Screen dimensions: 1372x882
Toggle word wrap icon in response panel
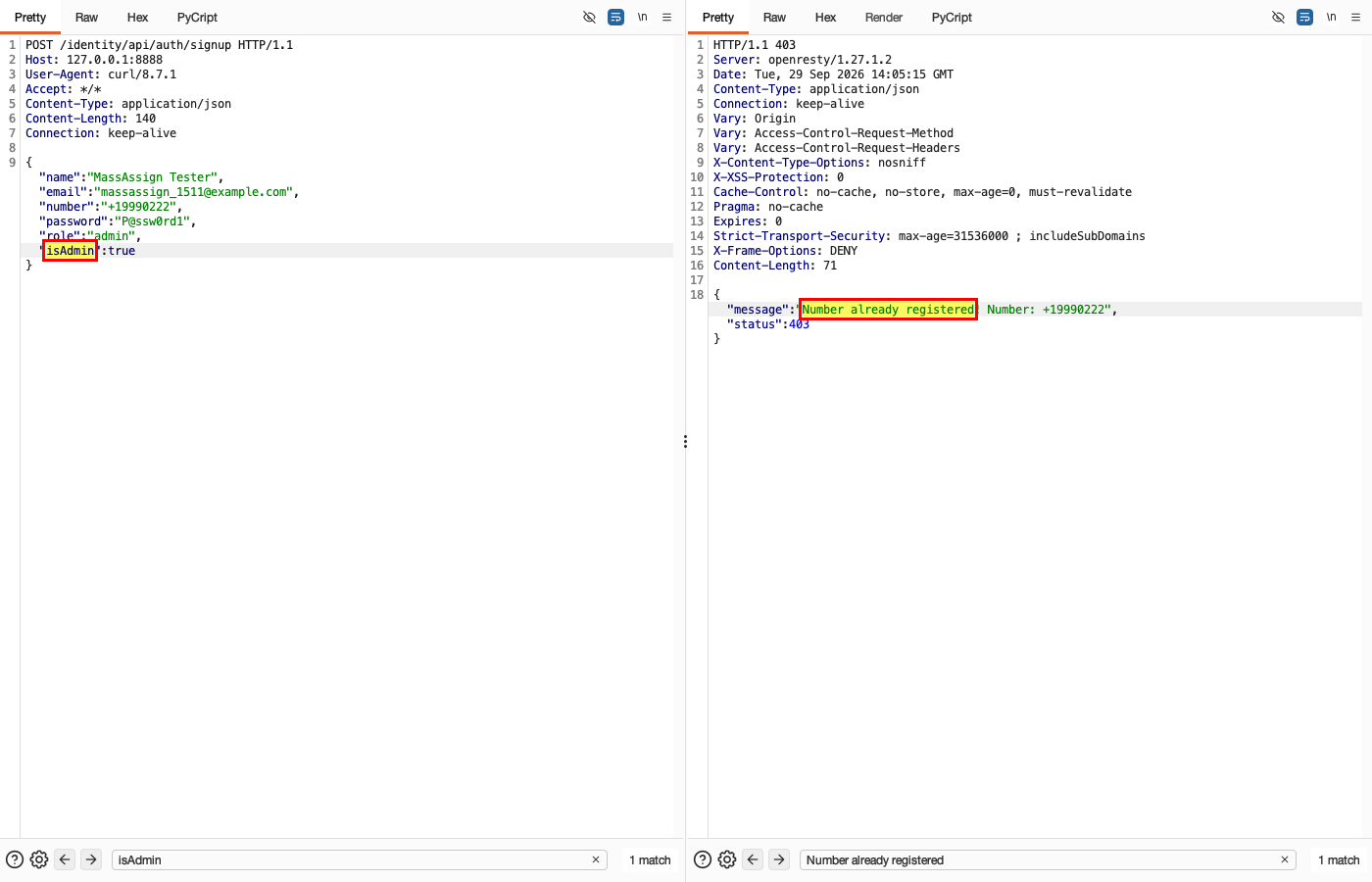[1304, 17]
